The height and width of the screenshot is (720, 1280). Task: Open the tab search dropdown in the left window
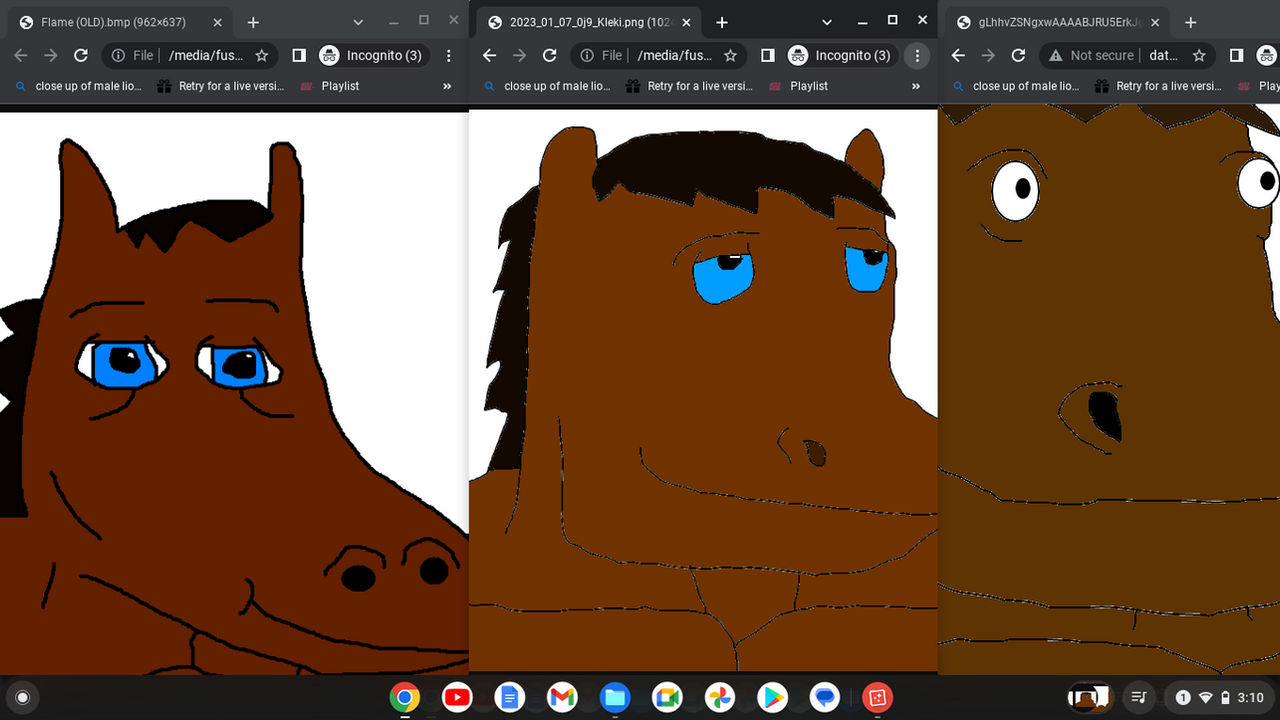[x=358, y=22]
